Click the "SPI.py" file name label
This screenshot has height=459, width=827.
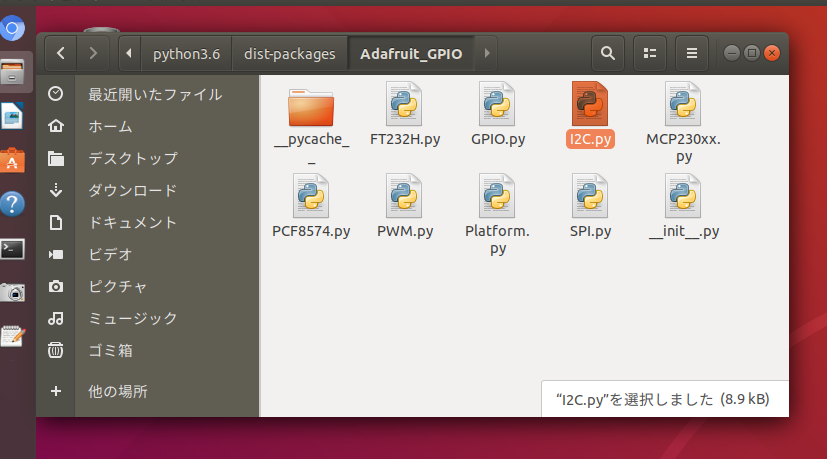(x=590, y=231)
